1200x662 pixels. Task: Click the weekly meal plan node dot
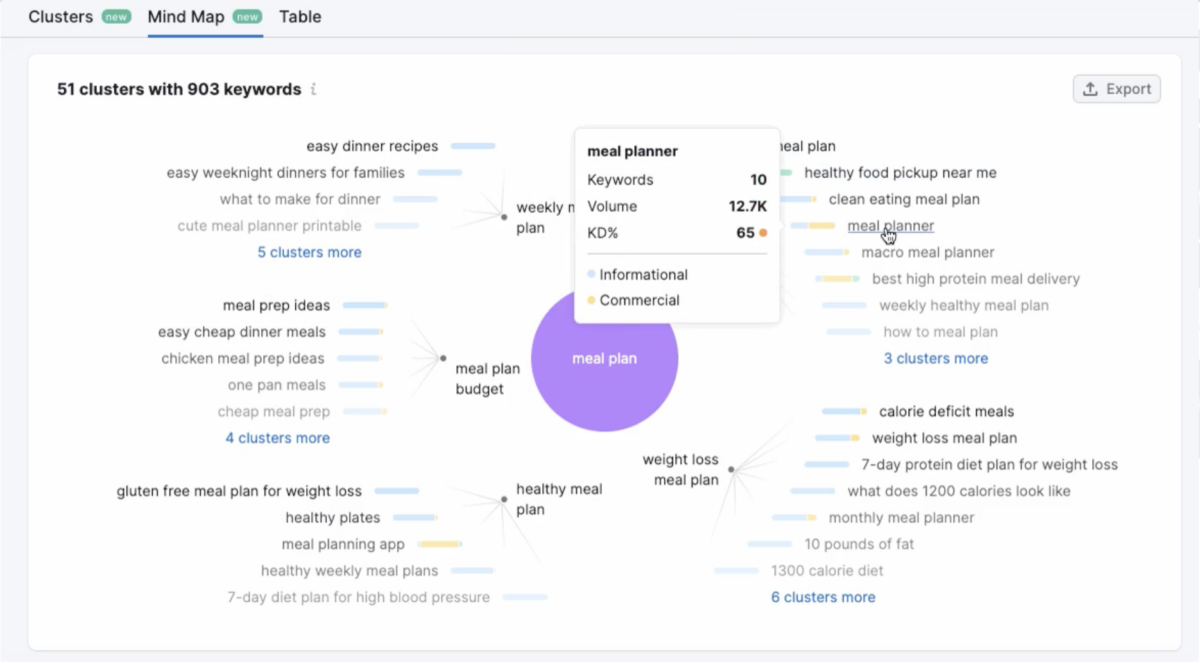pos(504,216)
